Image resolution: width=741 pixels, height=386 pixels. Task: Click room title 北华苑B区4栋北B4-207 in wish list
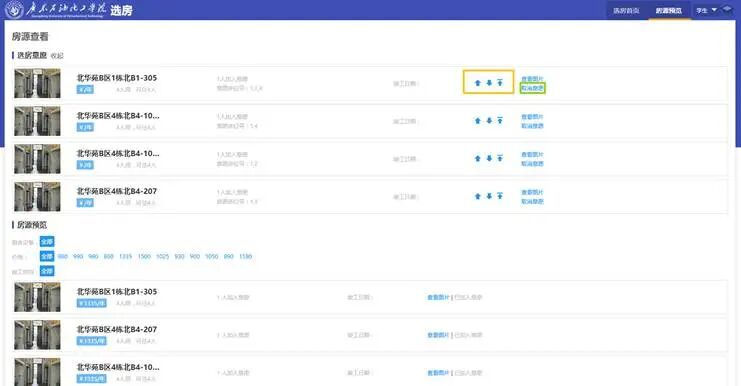point(117,191)
